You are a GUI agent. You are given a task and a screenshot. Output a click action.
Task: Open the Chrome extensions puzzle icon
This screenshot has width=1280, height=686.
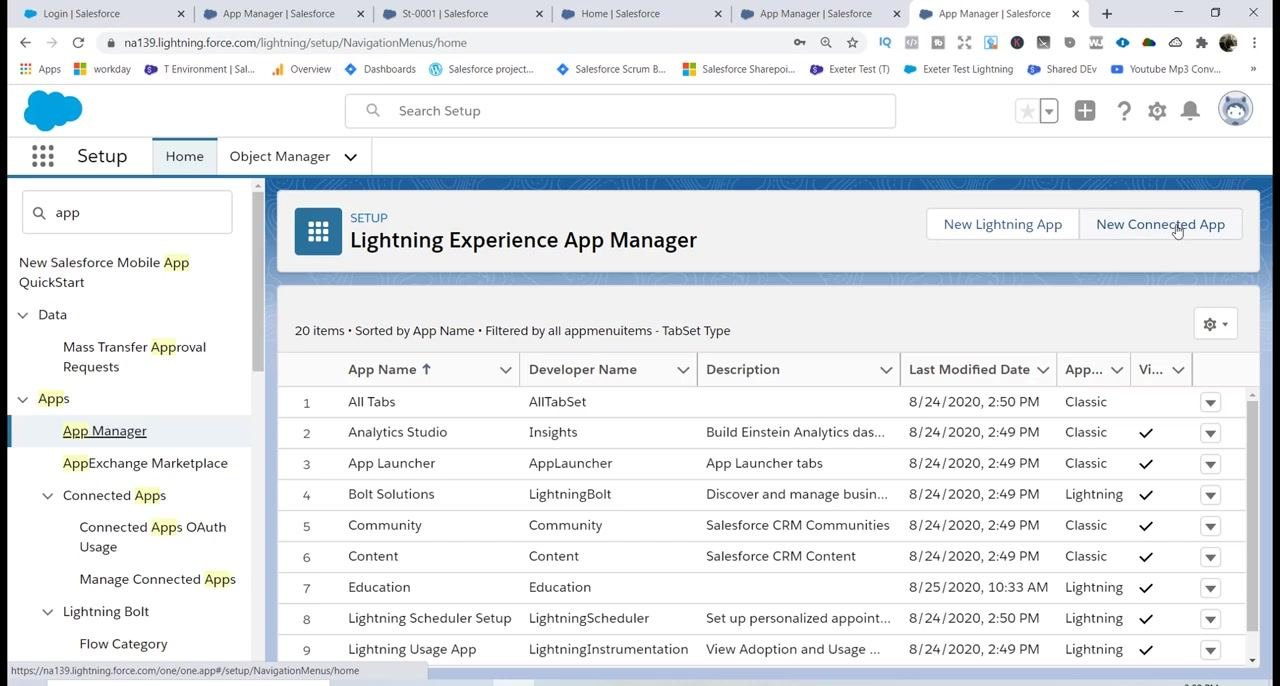click(1202, 43)
